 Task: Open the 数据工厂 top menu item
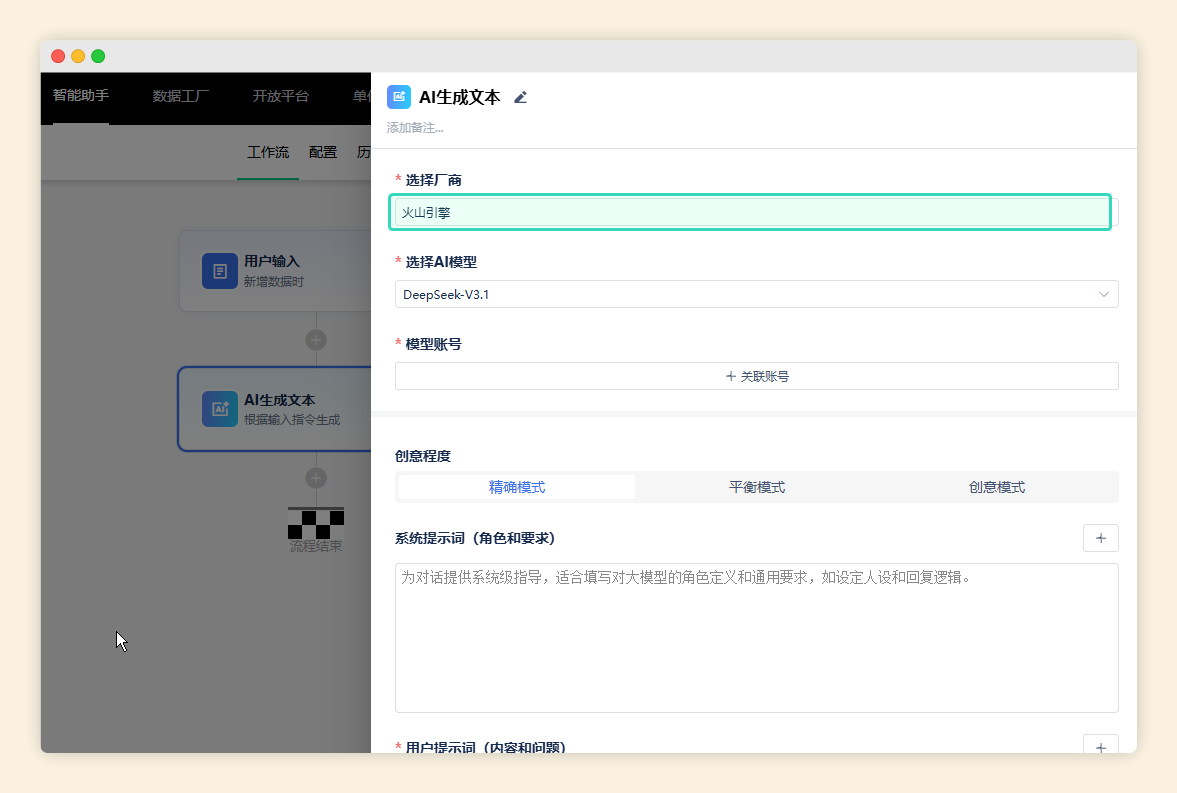click(x=181, y=96)
